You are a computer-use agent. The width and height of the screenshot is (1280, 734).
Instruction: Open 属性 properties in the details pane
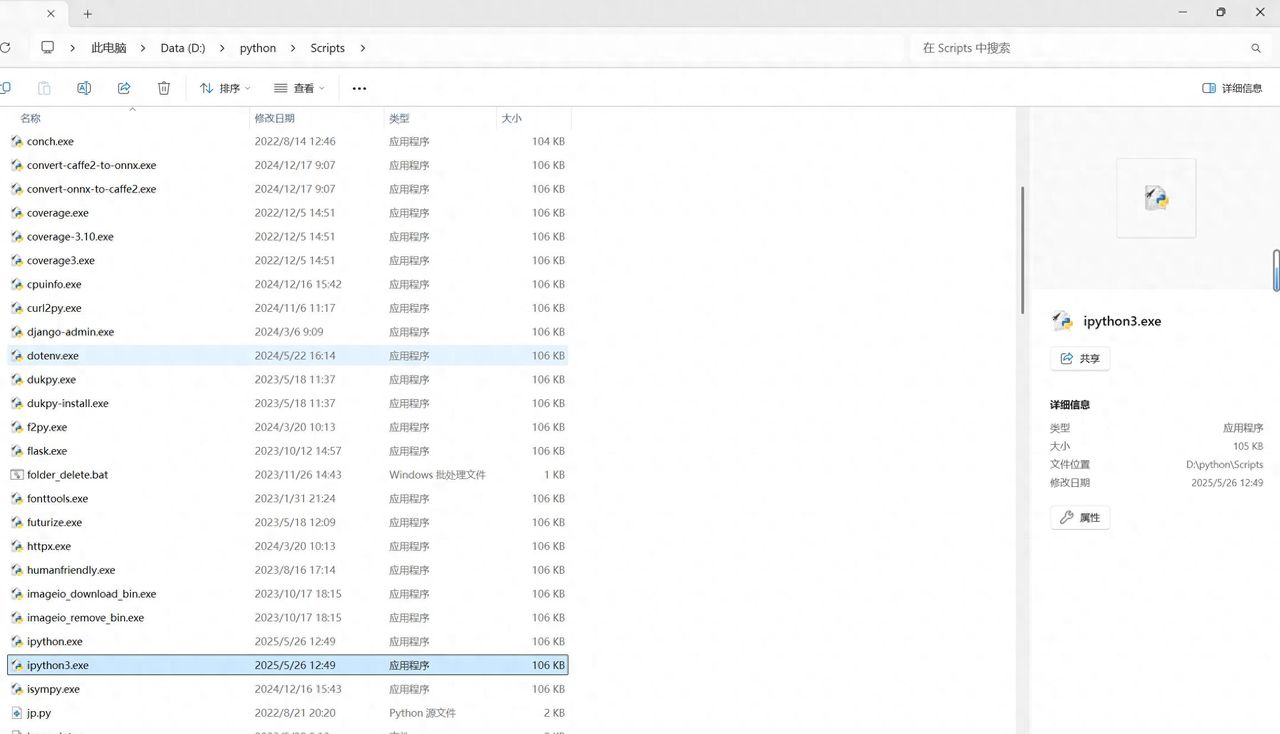tap(1080, 517)
